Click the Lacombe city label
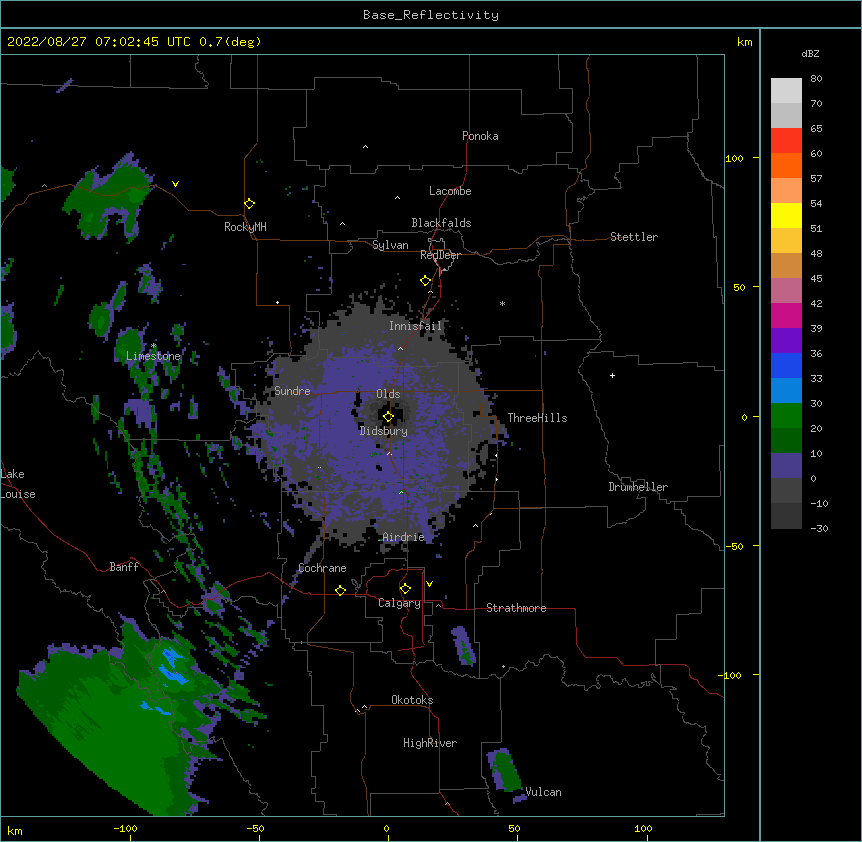Image resolution: width=862 pixels, height=842 pixels. [x=450, y=191]
